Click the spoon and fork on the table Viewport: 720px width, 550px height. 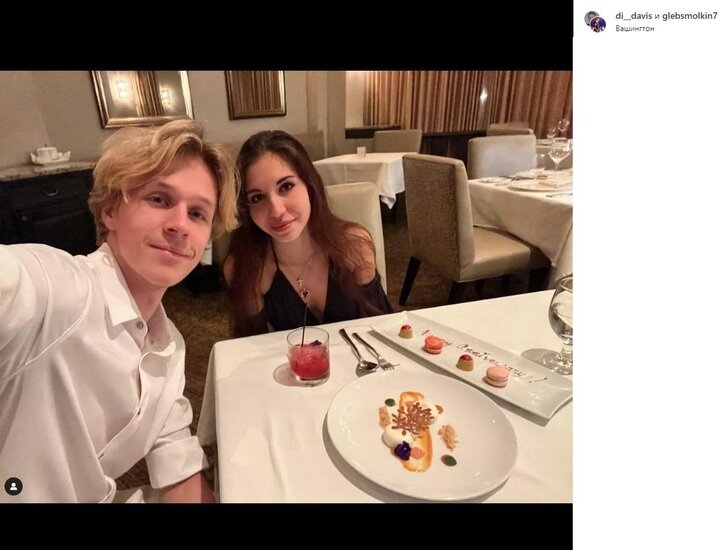point(369,350)
